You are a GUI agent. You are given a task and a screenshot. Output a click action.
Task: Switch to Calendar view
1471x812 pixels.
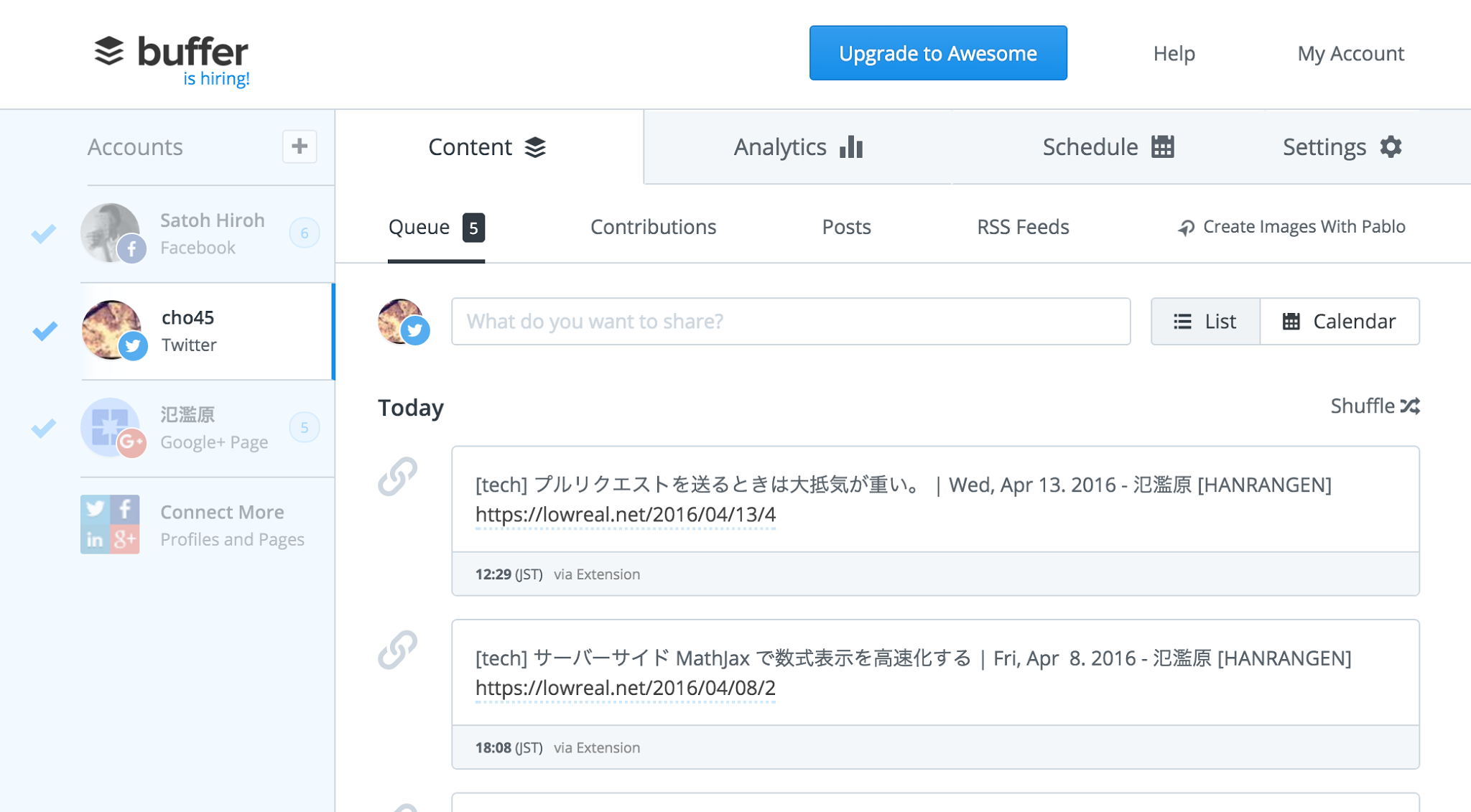click(x=1339, y=322)
